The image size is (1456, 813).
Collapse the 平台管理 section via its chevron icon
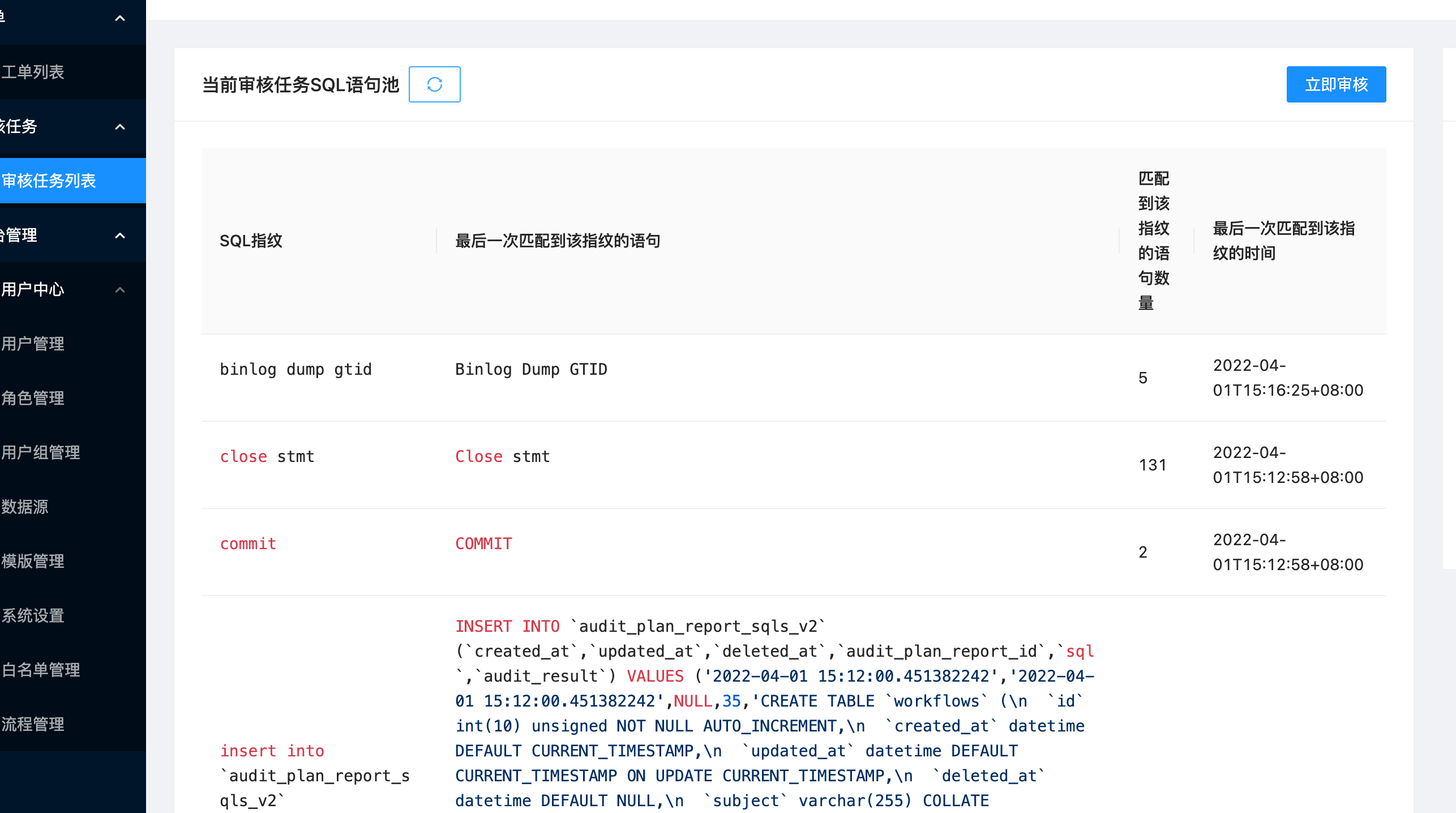point(119,235)
